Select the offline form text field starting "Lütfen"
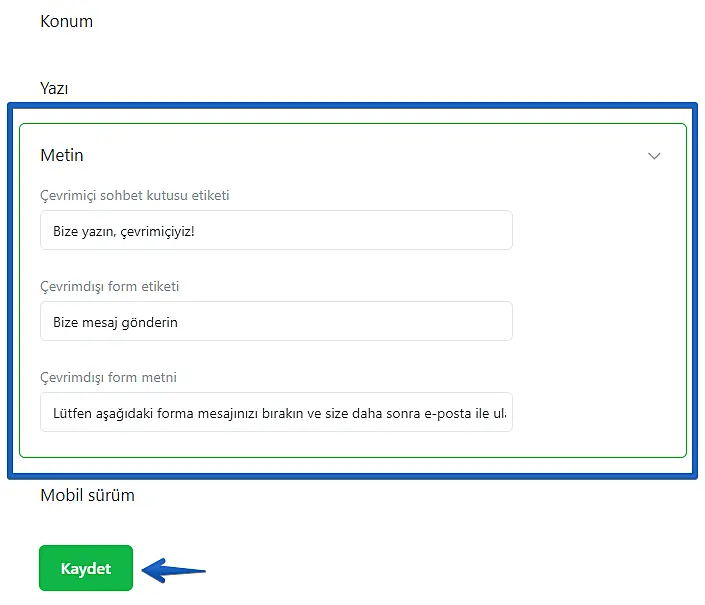 click(x=276, y=413)
